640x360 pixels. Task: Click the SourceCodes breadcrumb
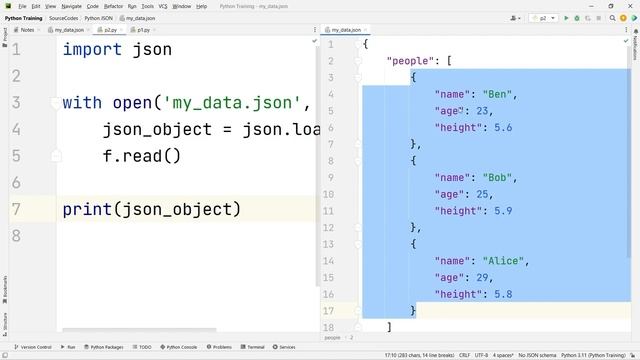pyautogui.click(x=63, y=18)
